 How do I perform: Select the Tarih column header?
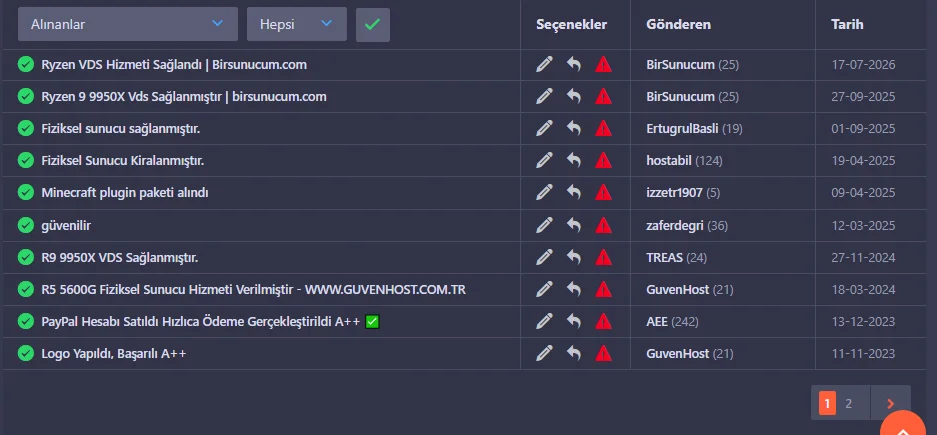tap(847, 24)
